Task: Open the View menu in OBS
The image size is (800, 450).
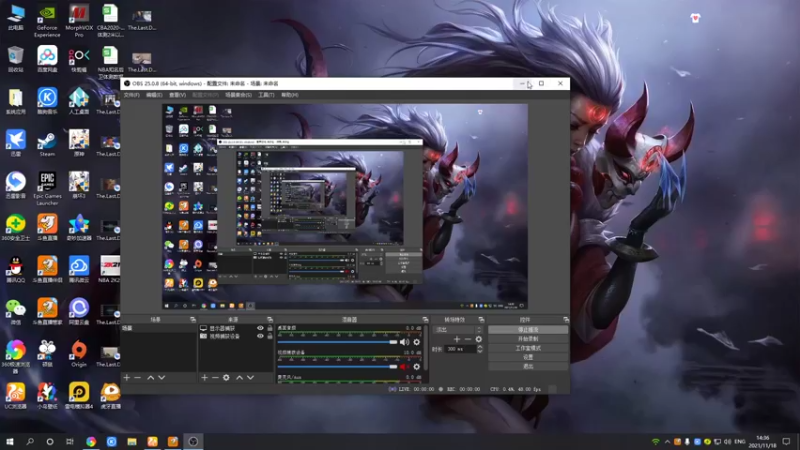Action: click(x=177, y=95)
